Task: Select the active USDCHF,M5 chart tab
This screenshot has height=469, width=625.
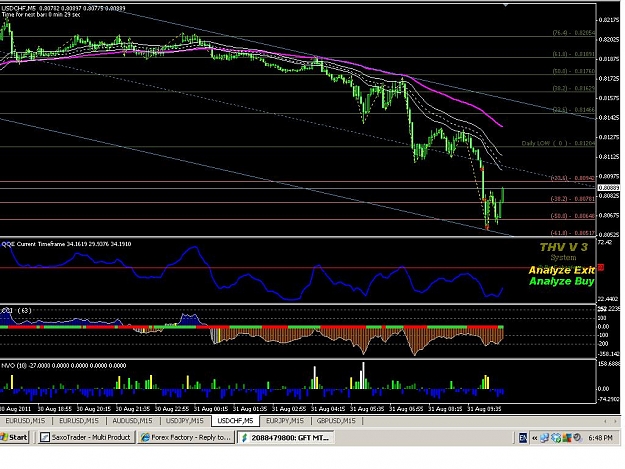Action: coord(235,421)
